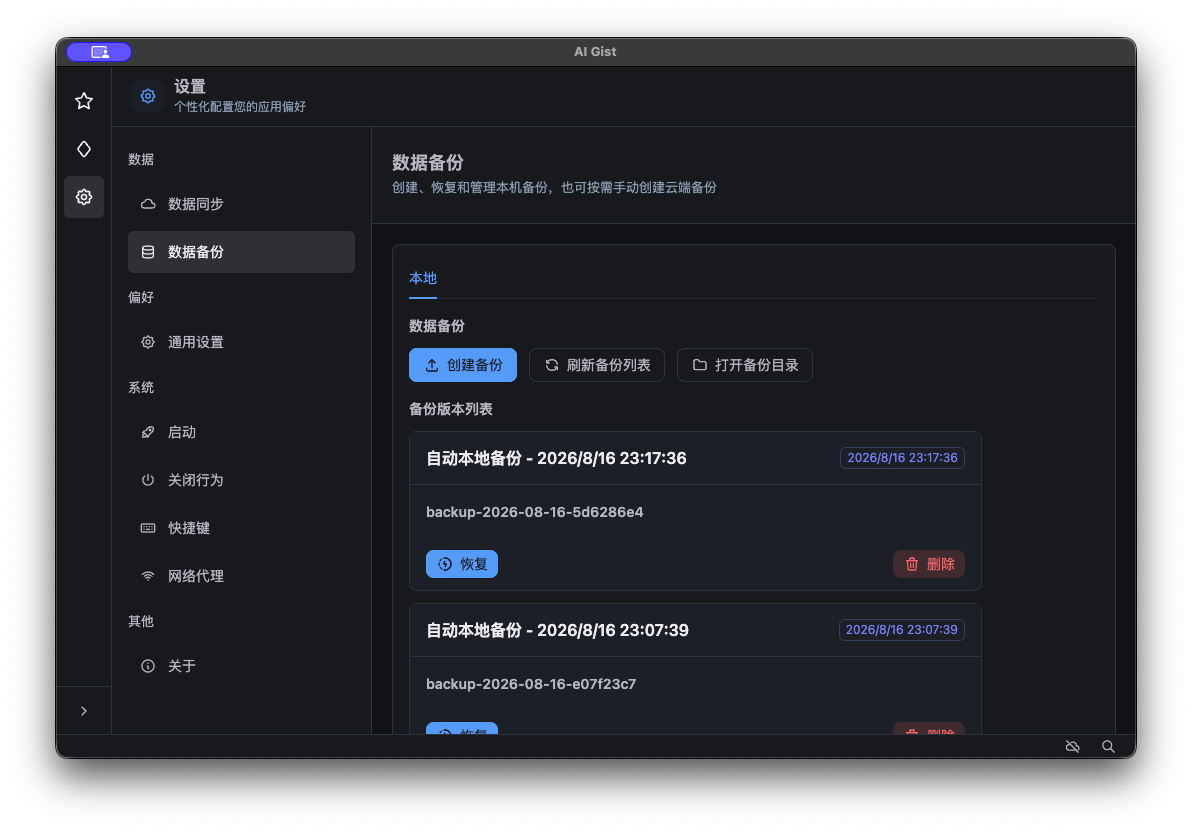
Task: Click the keyboard icon beside 快捷键
Action: click(148, 528)
